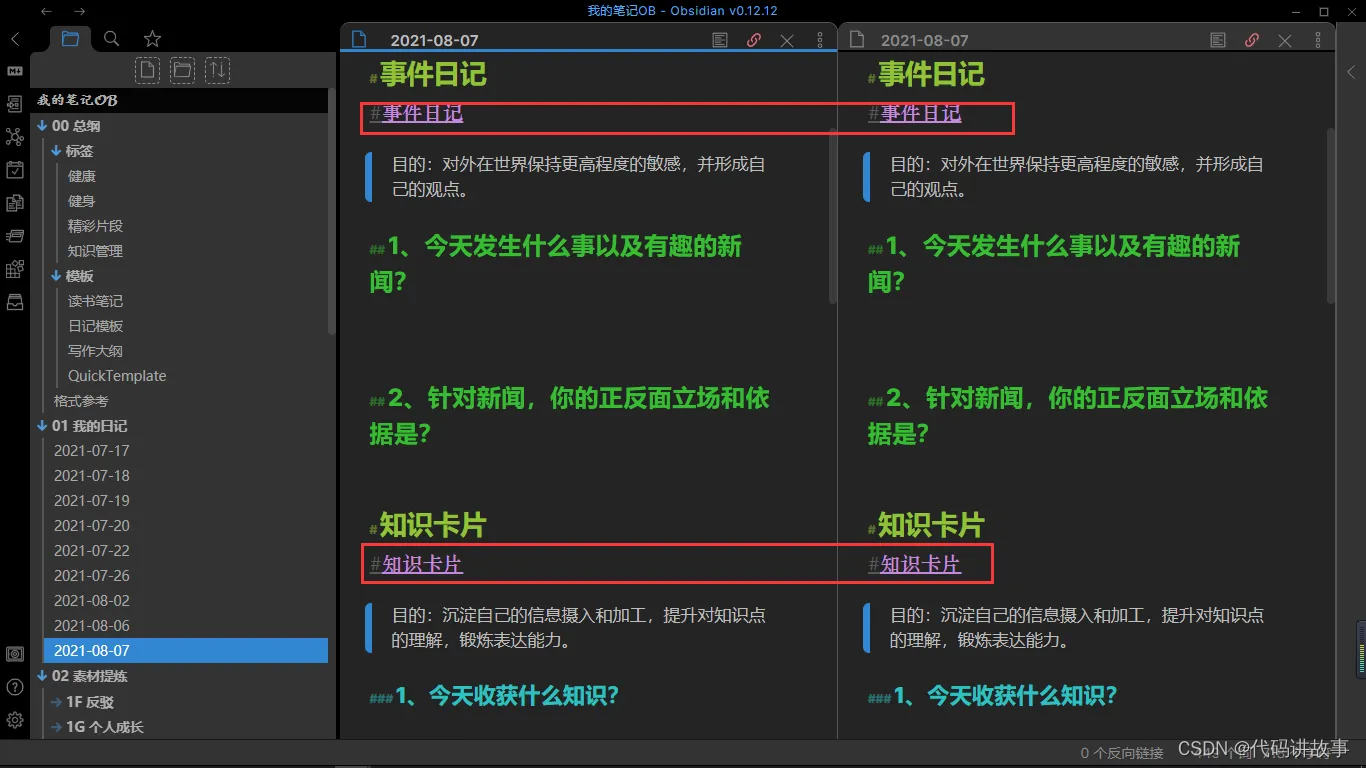Click the #事件日记 tag in left pane
The height and width of the screenshot is (768, 1366).
pyautogui.click(x=417, y=113)
